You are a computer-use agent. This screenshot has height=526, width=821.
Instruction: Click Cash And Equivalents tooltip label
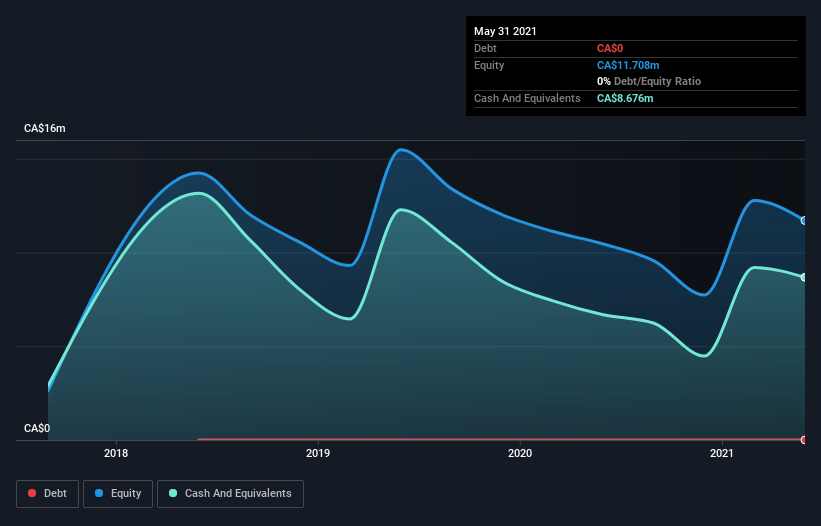(x=527, y=98)
